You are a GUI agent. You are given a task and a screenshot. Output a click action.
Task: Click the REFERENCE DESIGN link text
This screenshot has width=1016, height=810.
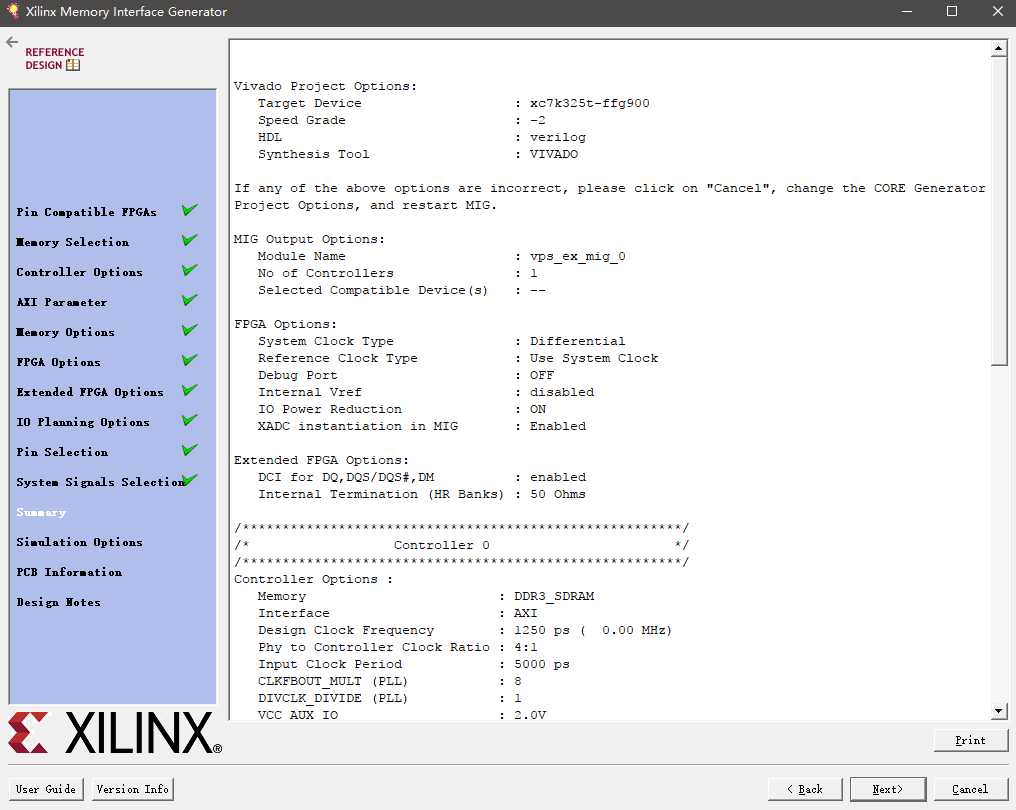point(54,58)
